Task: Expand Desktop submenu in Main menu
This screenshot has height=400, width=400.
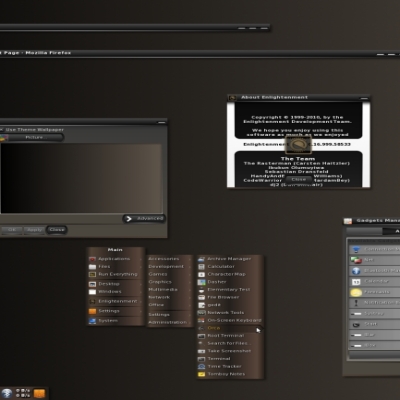Action: [115, 284]
